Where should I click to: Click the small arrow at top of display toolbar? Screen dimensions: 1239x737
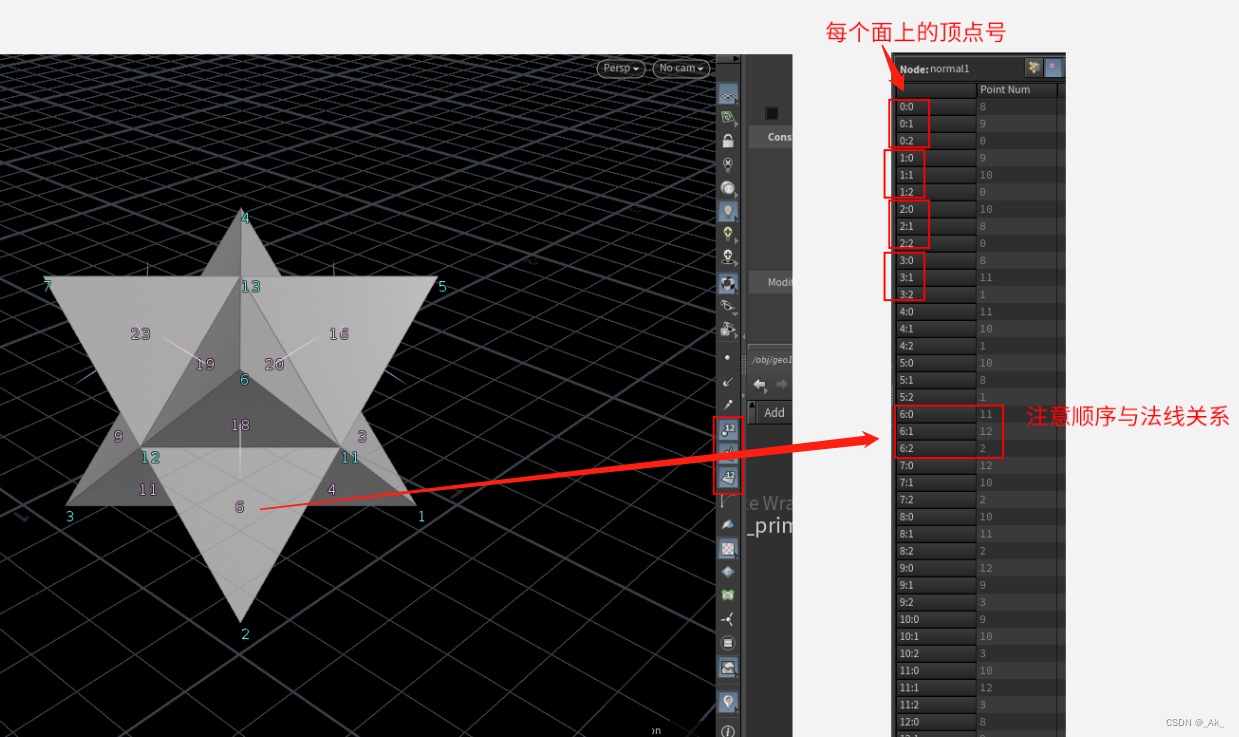[x=736, y=59]
